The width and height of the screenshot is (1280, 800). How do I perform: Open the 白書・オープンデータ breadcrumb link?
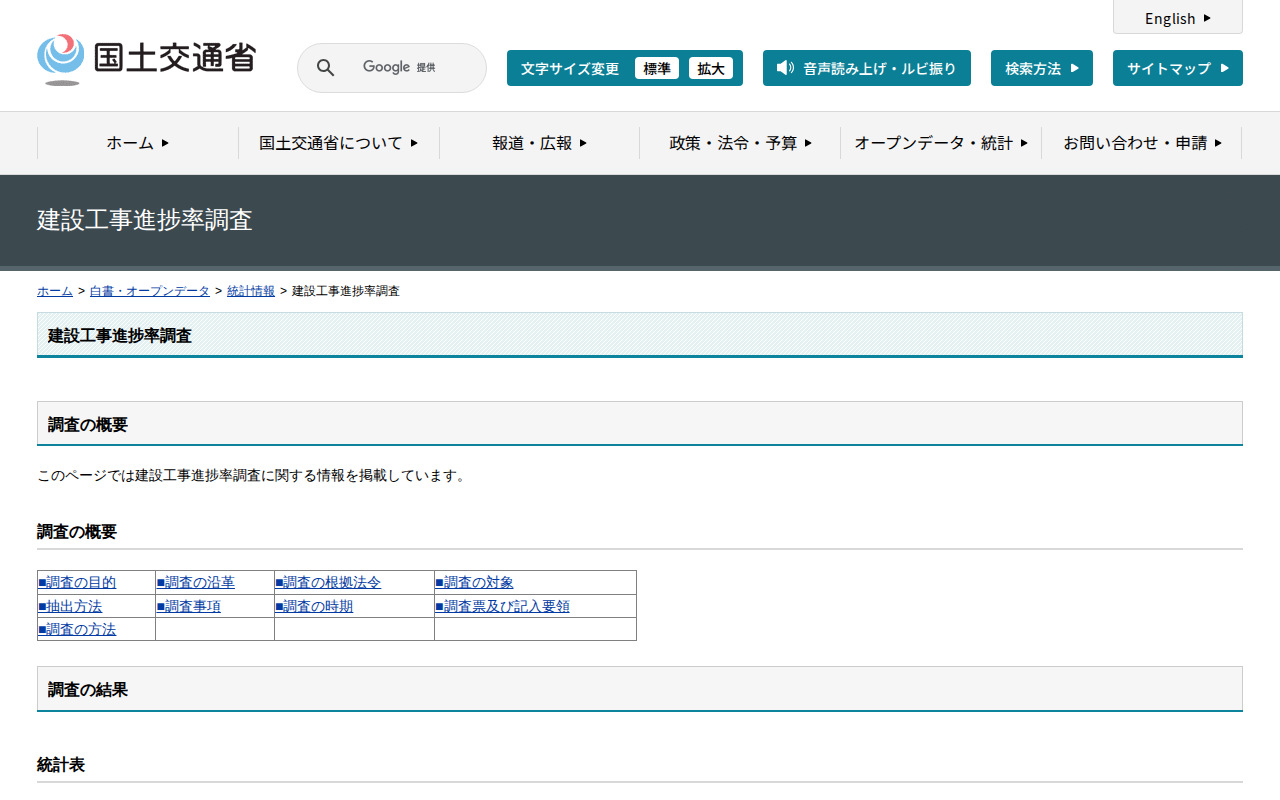pos(150,291)
